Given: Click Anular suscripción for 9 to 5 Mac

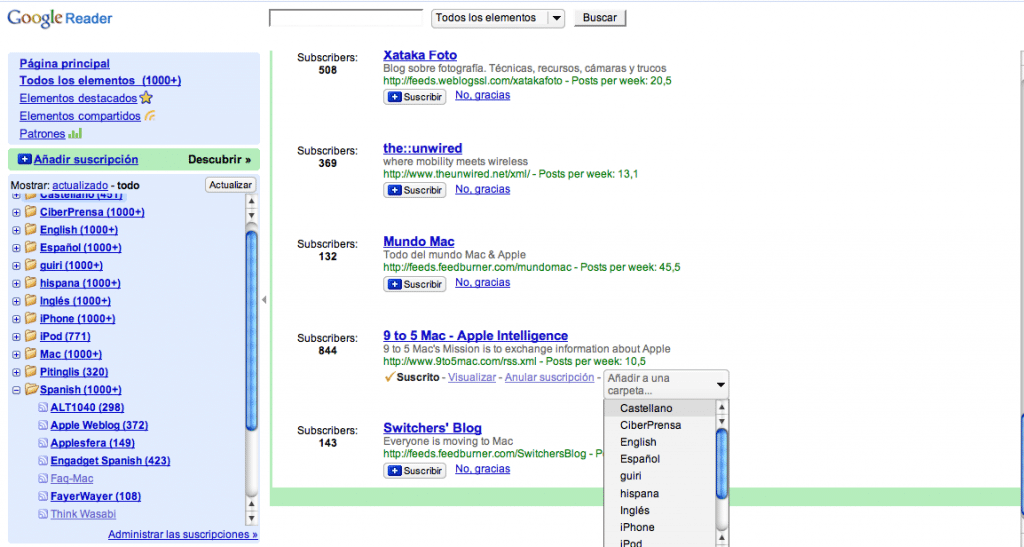Looking at the screenshot, I should [x=549, y=377].
